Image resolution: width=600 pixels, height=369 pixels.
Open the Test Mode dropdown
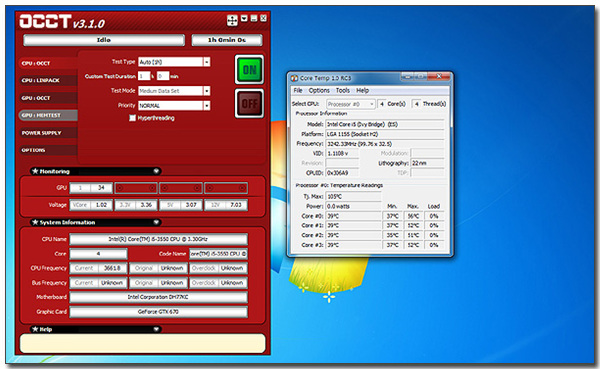(x=207, y=91)
